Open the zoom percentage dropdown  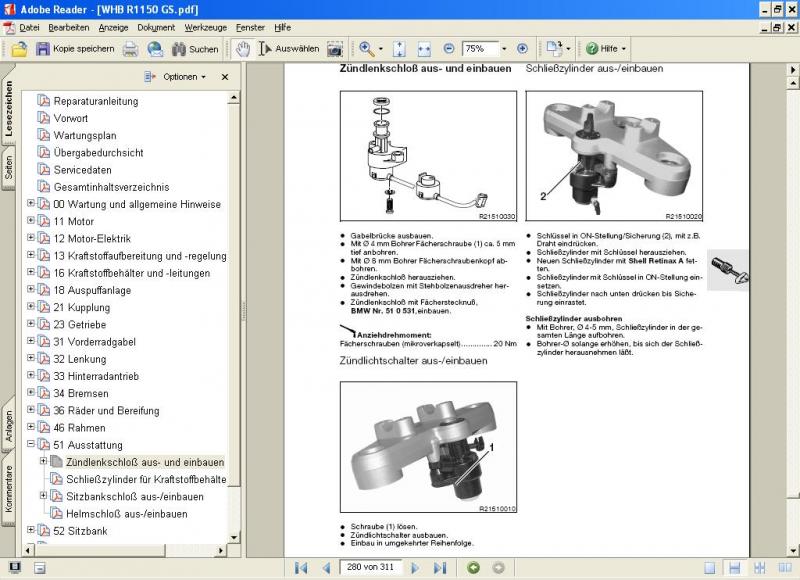[x=504, y=49]
